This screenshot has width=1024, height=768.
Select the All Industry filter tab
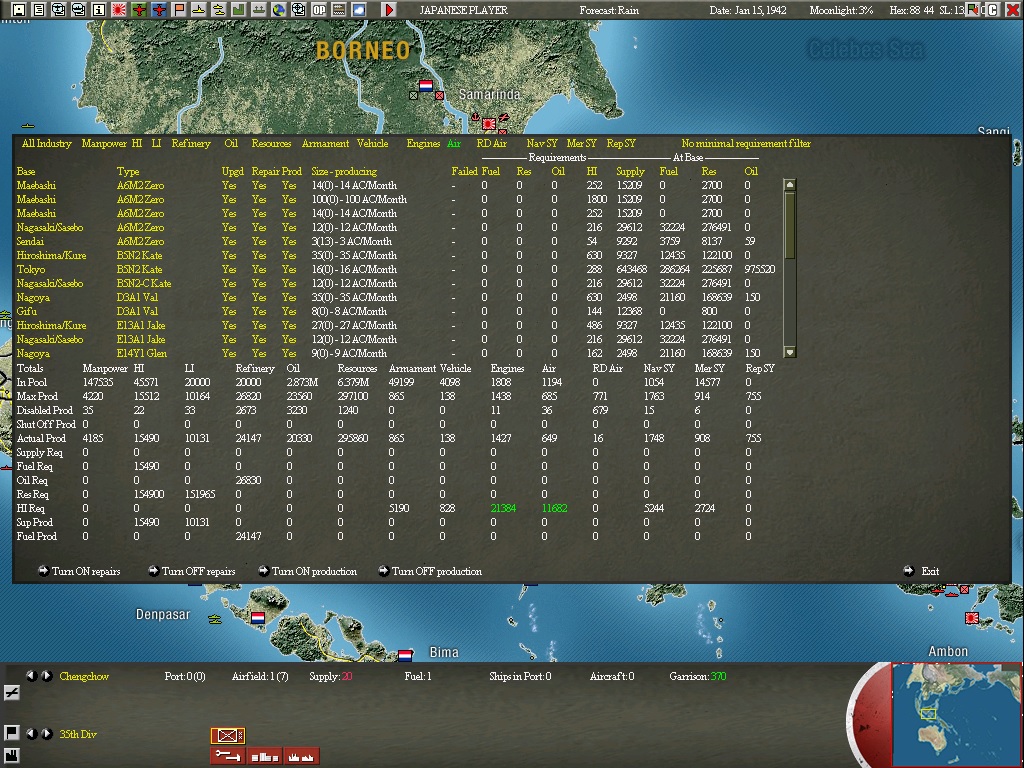[46, 143]
